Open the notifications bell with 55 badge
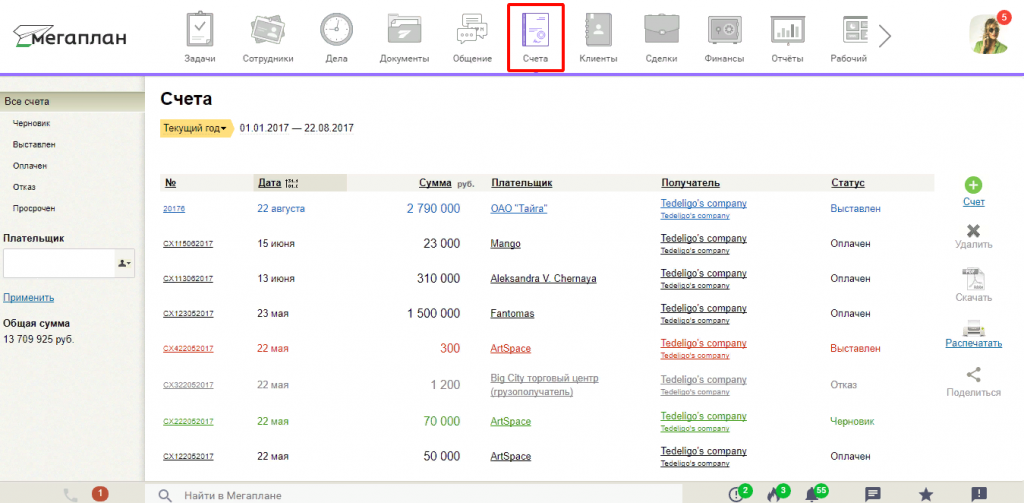The image size is (1024, 503). [x=812, y=494]
